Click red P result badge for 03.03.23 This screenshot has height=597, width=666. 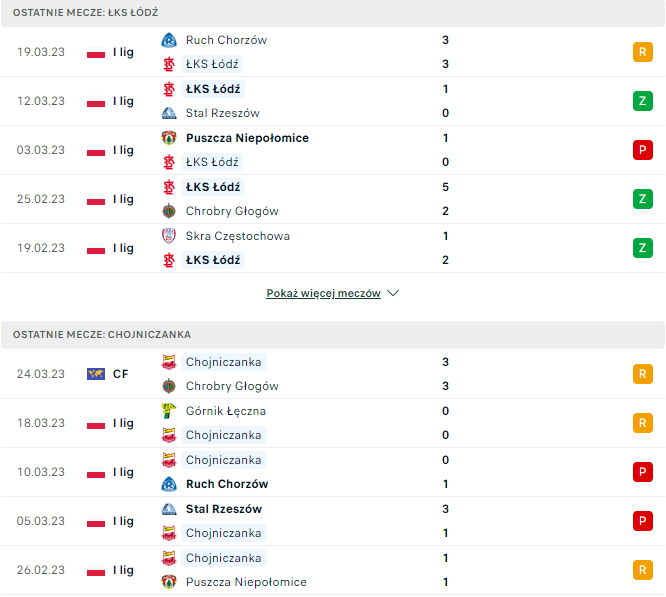click(x=642, y=150)
